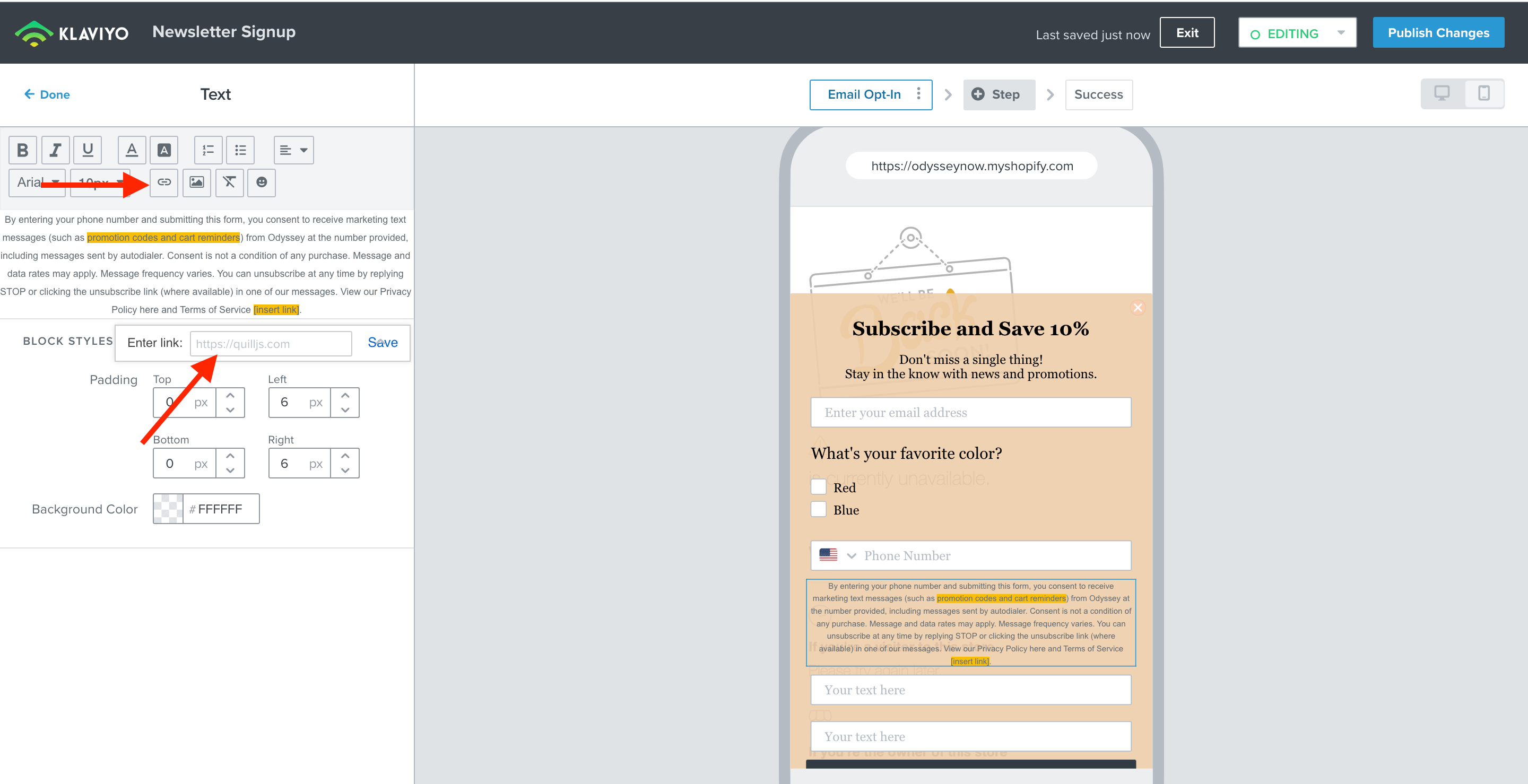Click 'What's your favorite color?' label
The width and height of the screenshot is (1528, 784).
[x=906, y=453]
